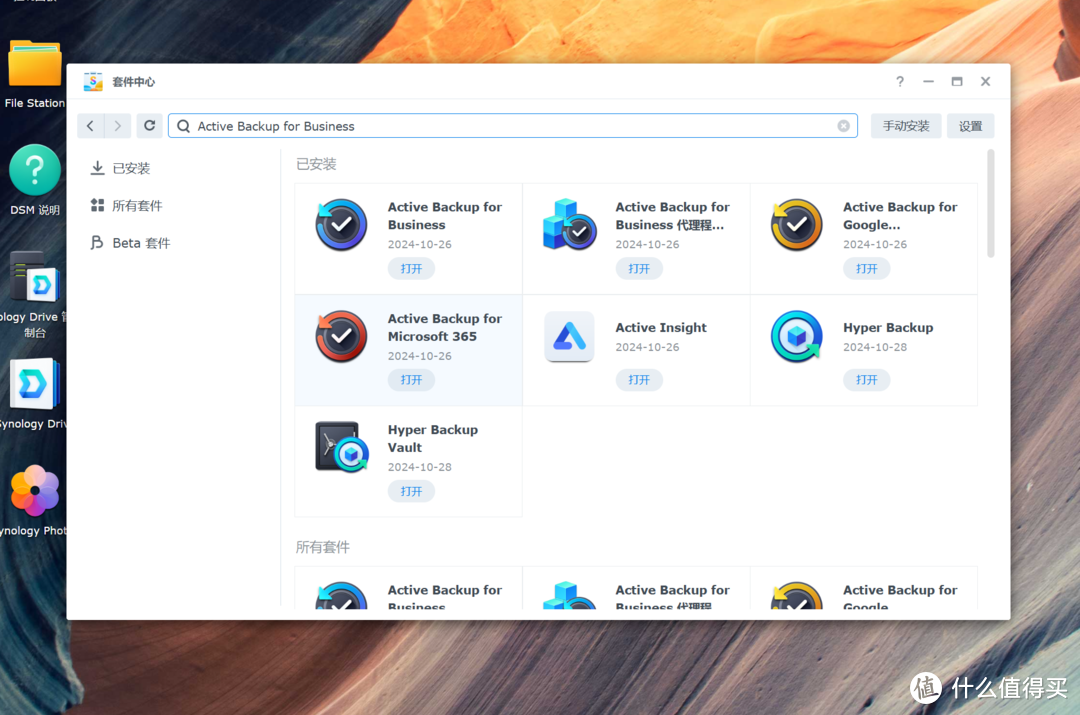Select the 所有套件 sidebar category
Image resolution: width=1080 pixels, height=715 pixels.
(137, 206)
